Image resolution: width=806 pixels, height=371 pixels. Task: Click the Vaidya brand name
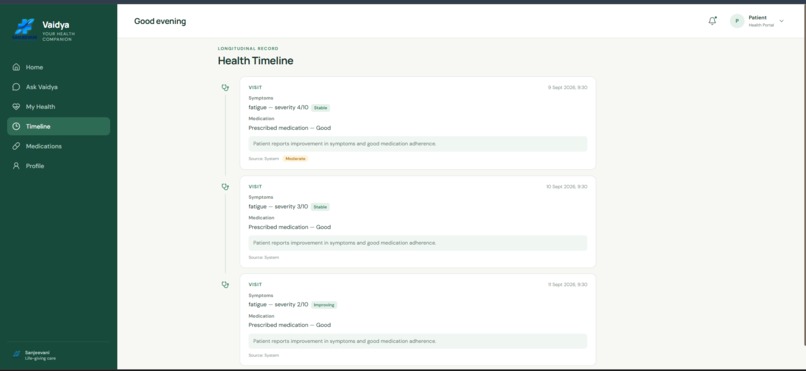click(56, 25)
